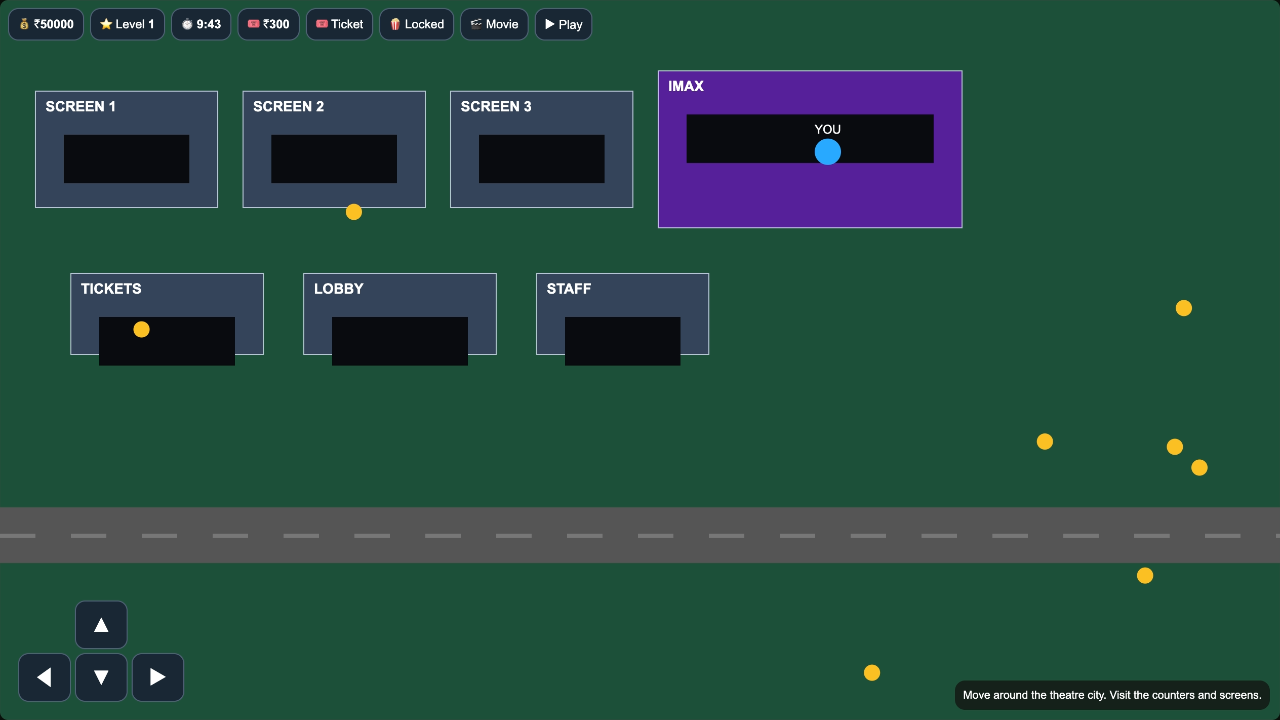The width and height of the screenshot is (1280, 720).
Task: Start the game with Play button
Action: click(563, 24)
